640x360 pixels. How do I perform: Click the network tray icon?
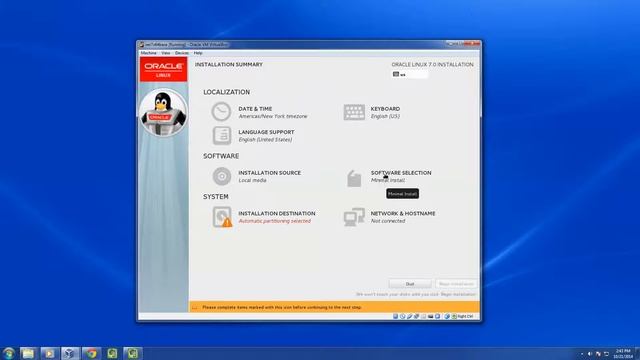(x=607, y=354)
